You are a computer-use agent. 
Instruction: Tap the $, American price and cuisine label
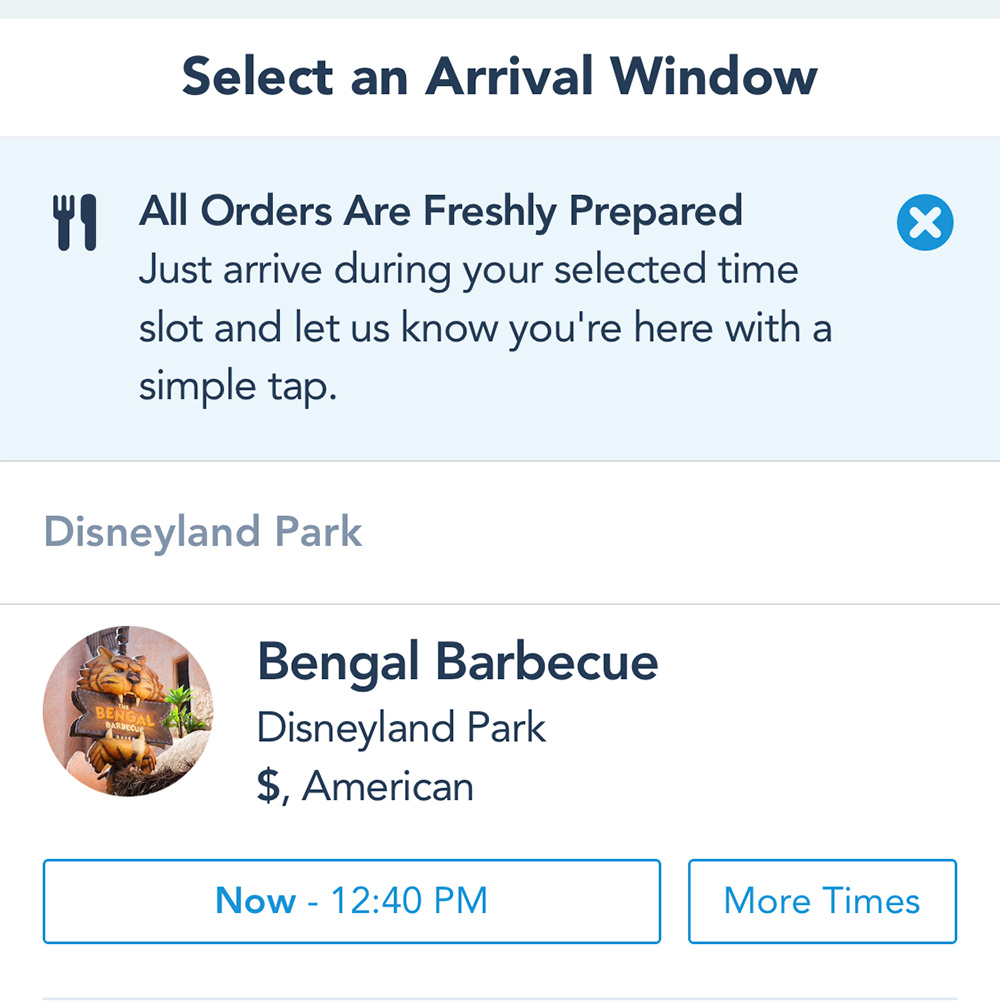365,786
